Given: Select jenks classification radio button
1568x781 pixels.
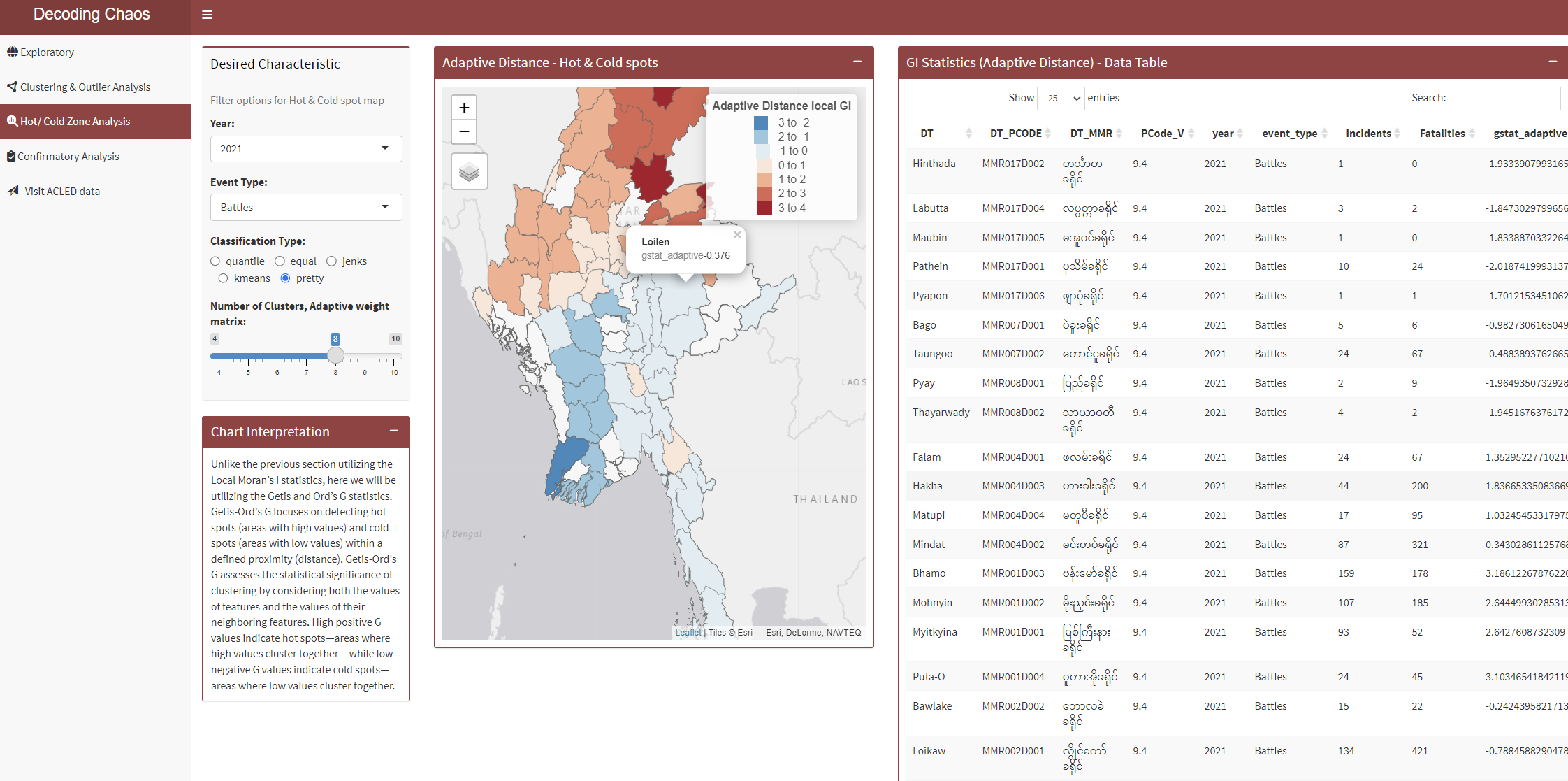Looking at the screenshot, I should tap(332, 261).
